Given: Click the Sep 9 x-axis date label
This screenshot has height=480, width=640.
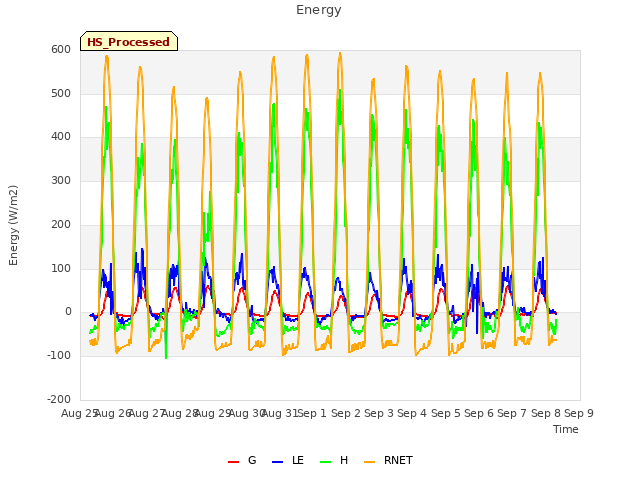Looking at the screenshot, I should click(579, 413).
